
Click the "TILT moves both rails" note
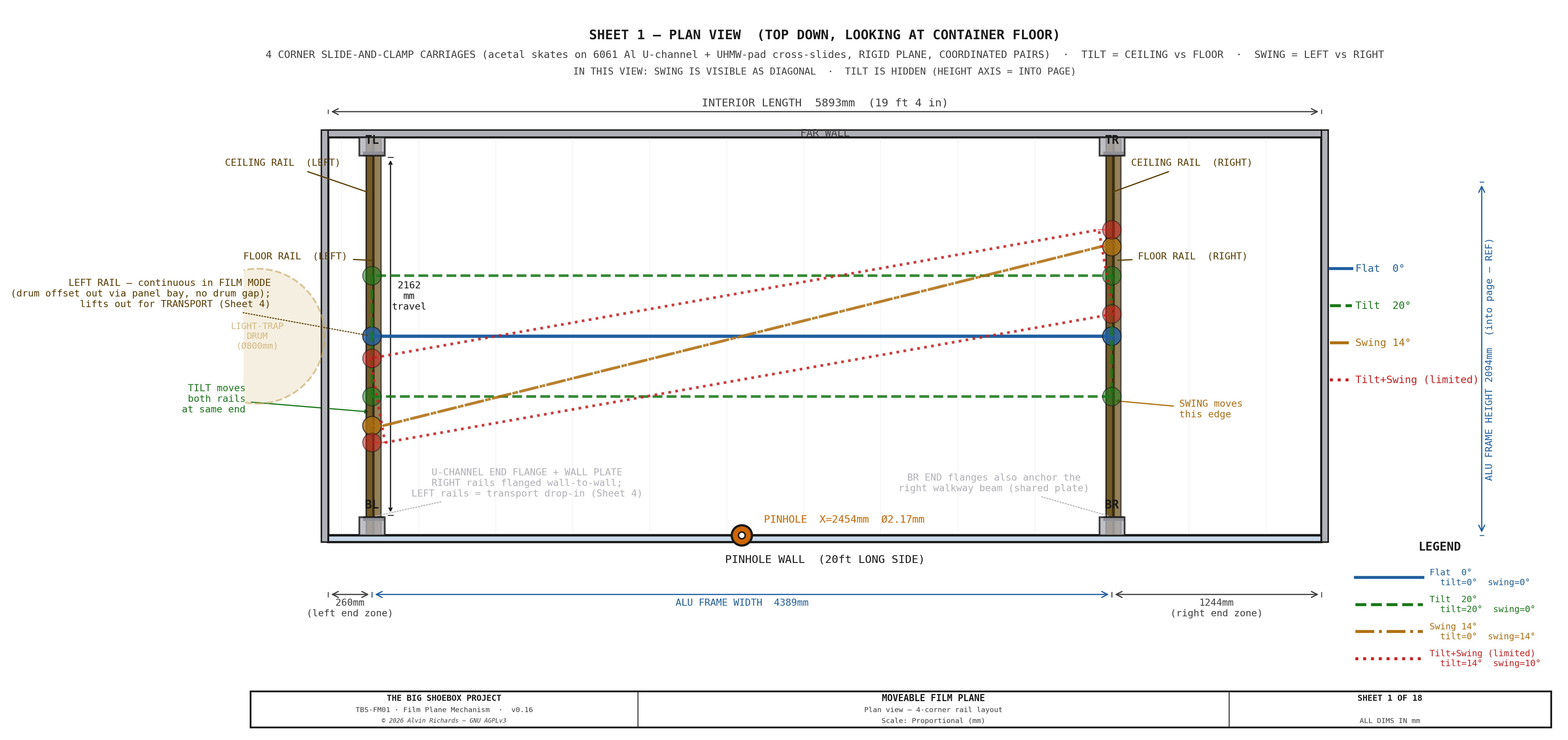click(x=214, y=399)
